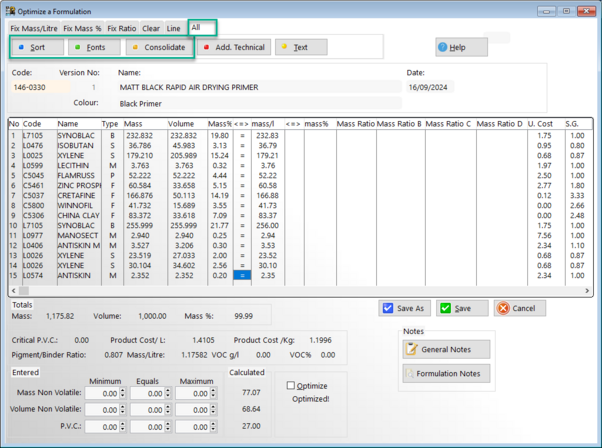The image size is (602, 448).
Task: Select the FLAMRUSS row name cell
Action: [x=79, y=175]
